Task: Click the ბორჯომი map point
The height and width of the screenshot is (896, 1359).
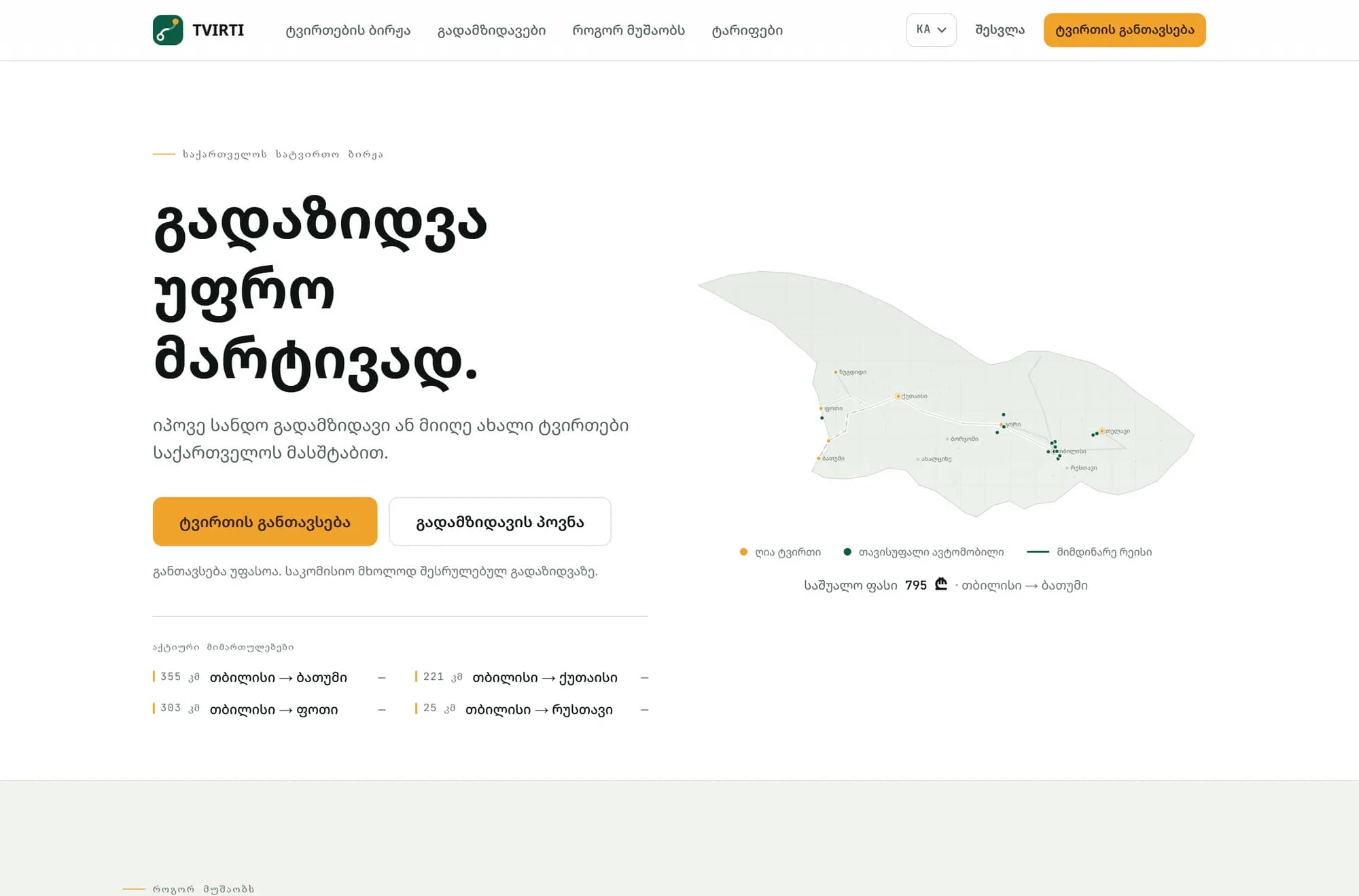Action: click(x=947, y=439)
